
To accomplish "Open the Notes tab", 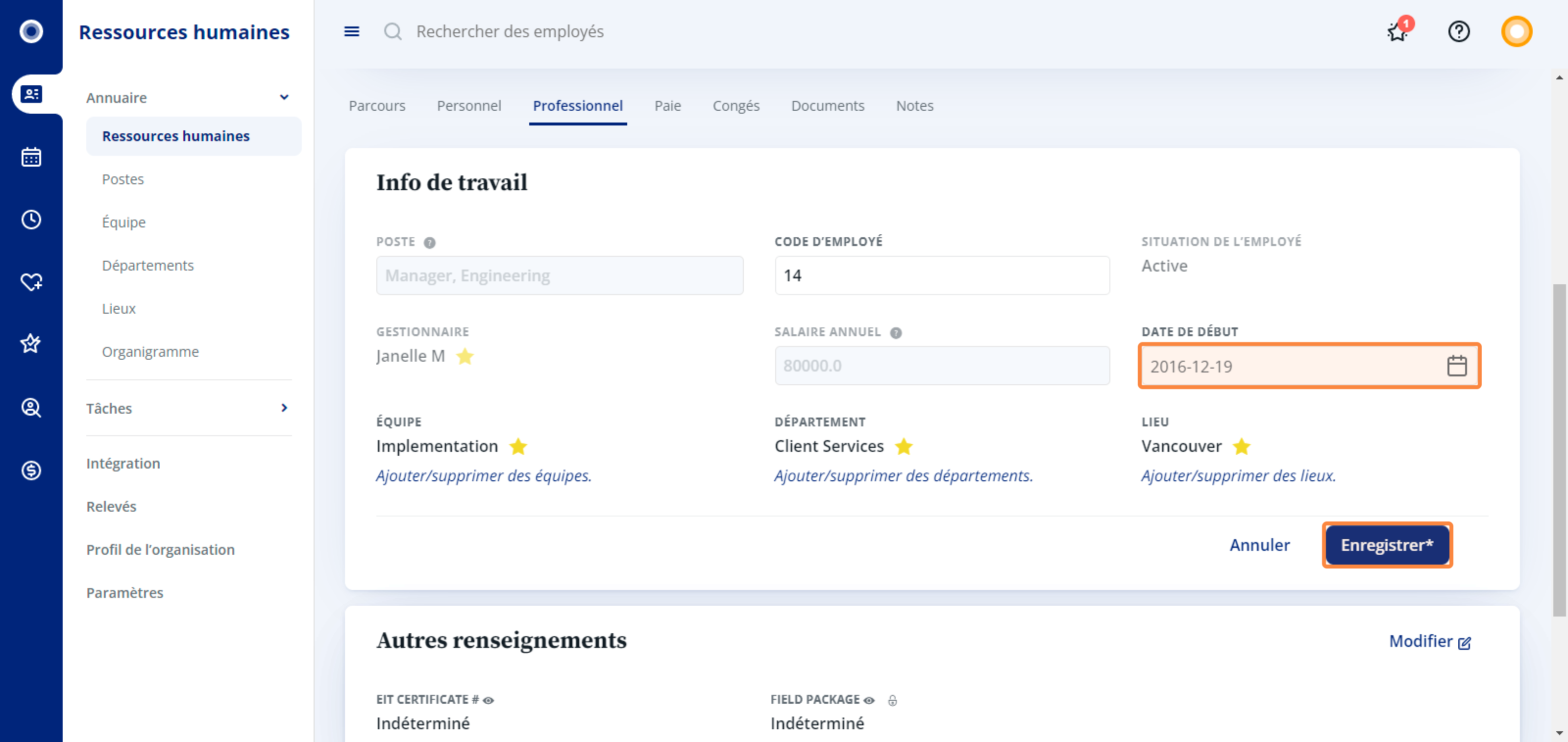I will click(x=915, y=105).
